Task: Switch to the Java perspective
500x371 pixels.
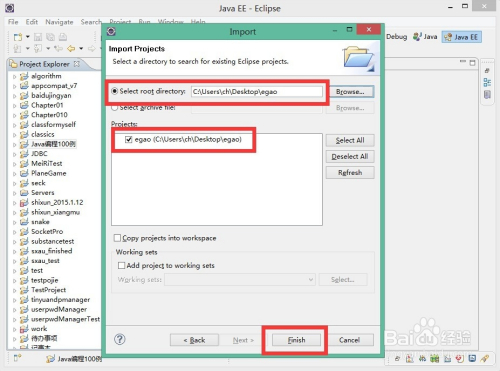Action: [425, 37]
